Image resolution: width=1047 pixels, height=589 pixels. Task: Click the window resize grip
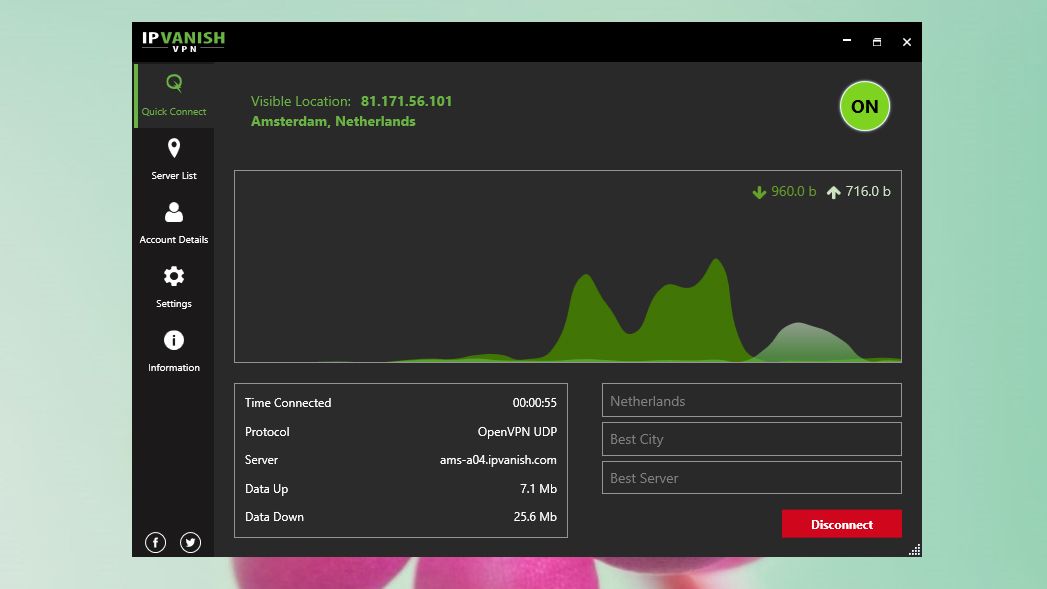(x=915, y=550)
